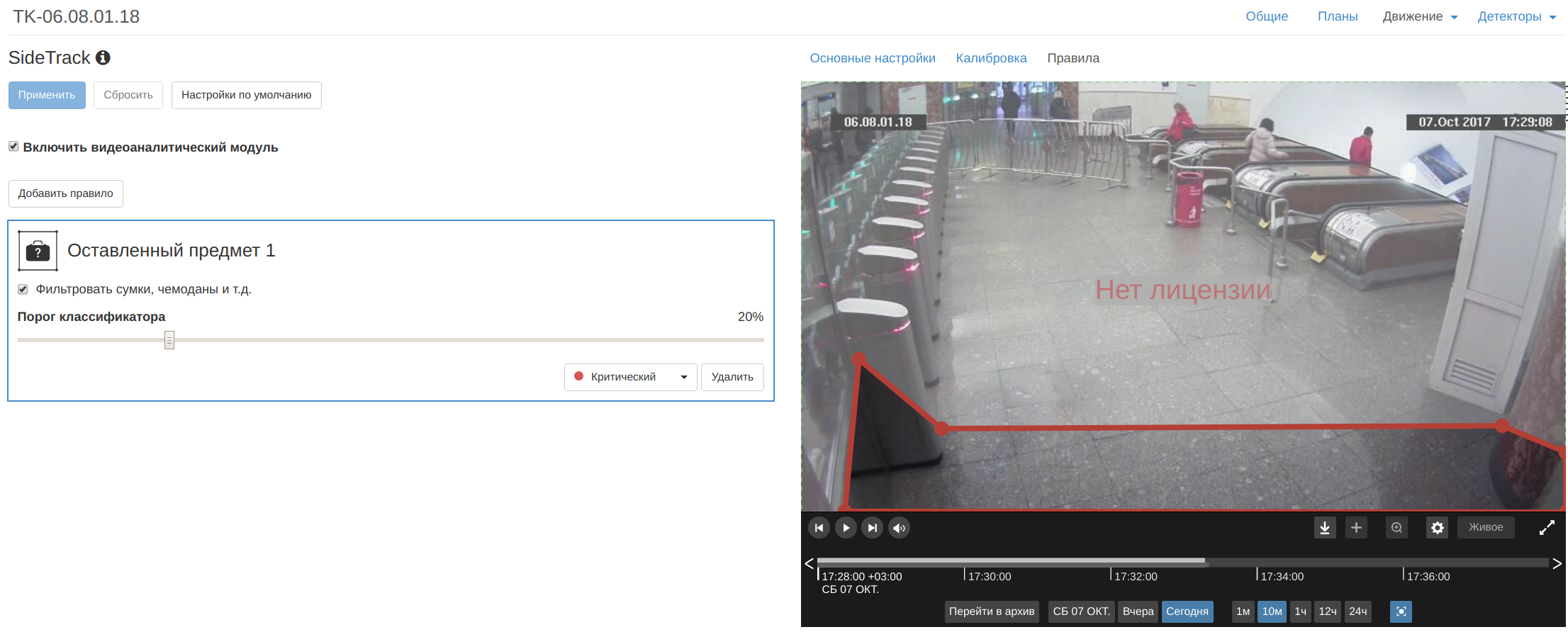Click the download video icon
Image resolution: width=1568 pixels, height=632 pixels.
(x=1324, y=528)
